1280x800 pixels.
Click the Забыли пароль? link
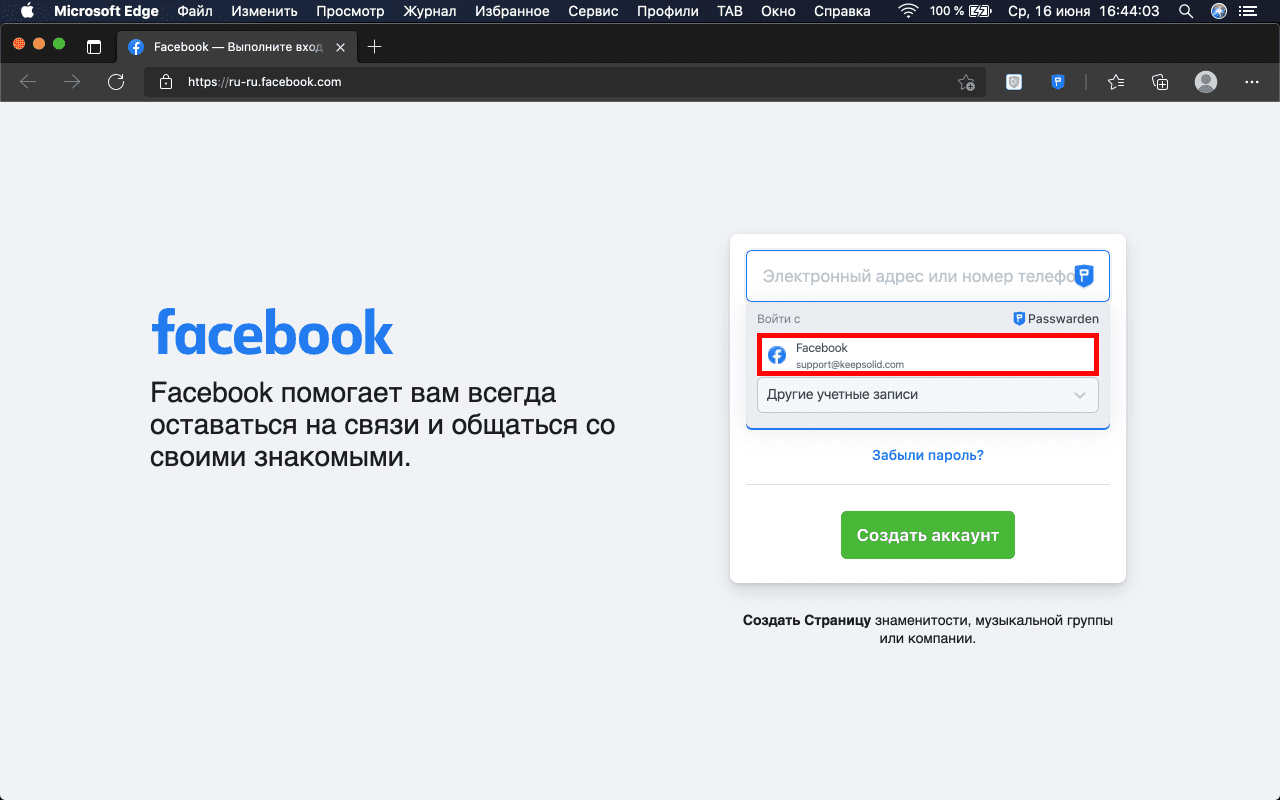coord(927,455)
